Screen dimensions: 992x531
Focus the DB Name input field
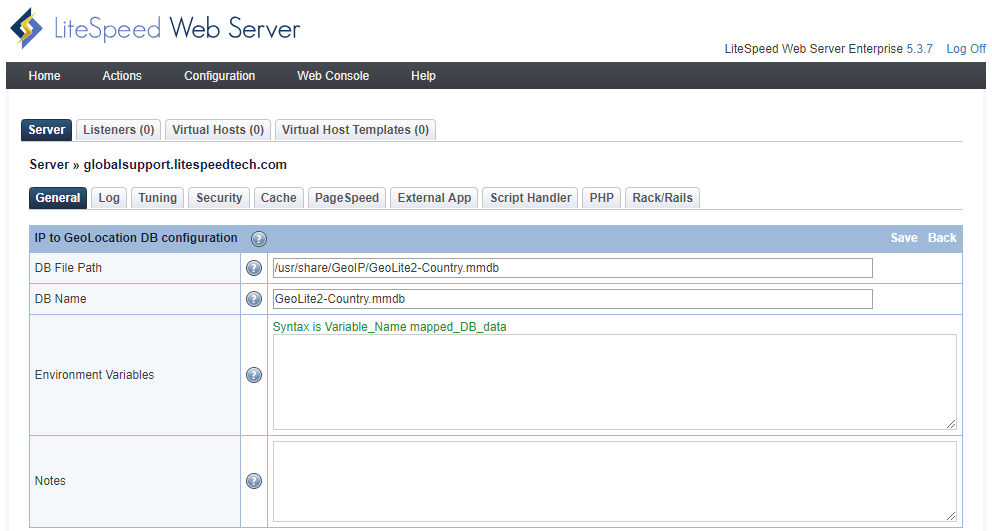click(x=573, y=299)
